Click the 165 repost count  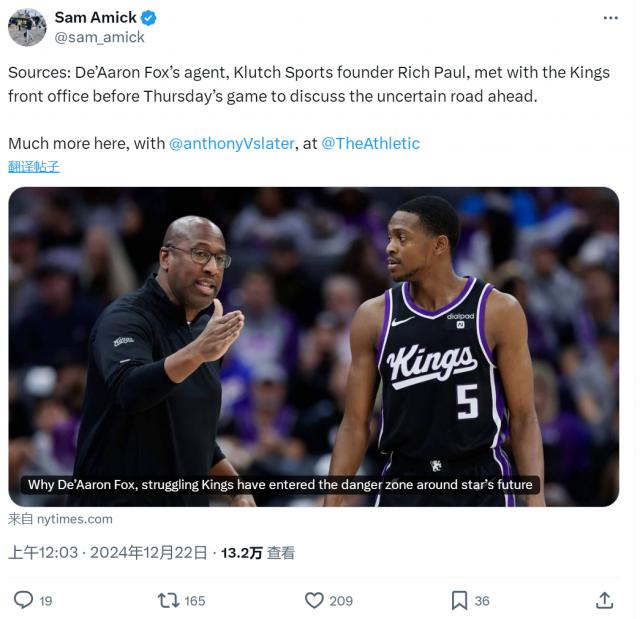[x=195, y=601]
